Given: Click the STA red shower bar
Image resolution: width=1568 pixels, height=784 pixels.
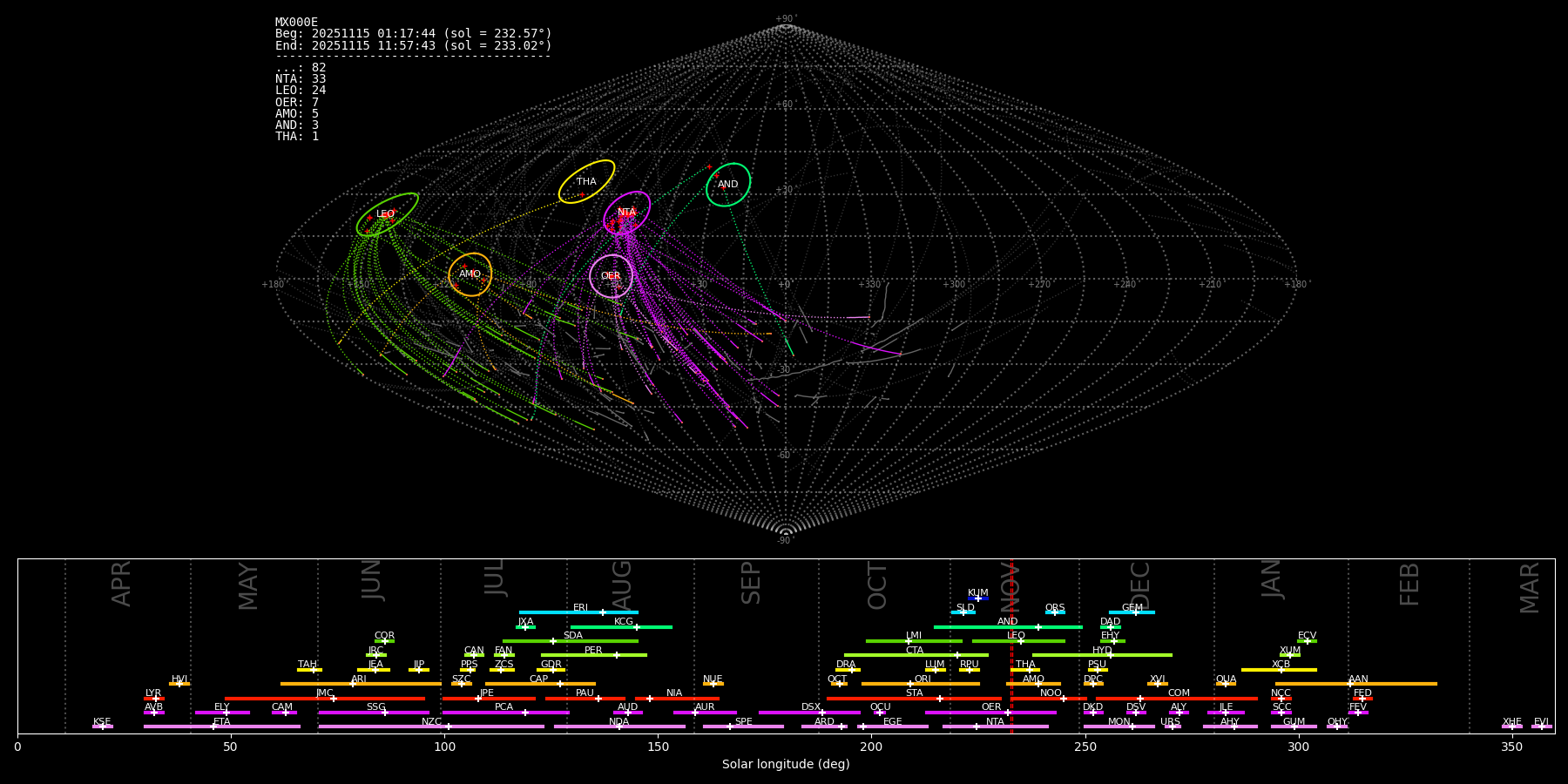Looking at the screenshot, I should pyautogui.click(x=914, y=699).
